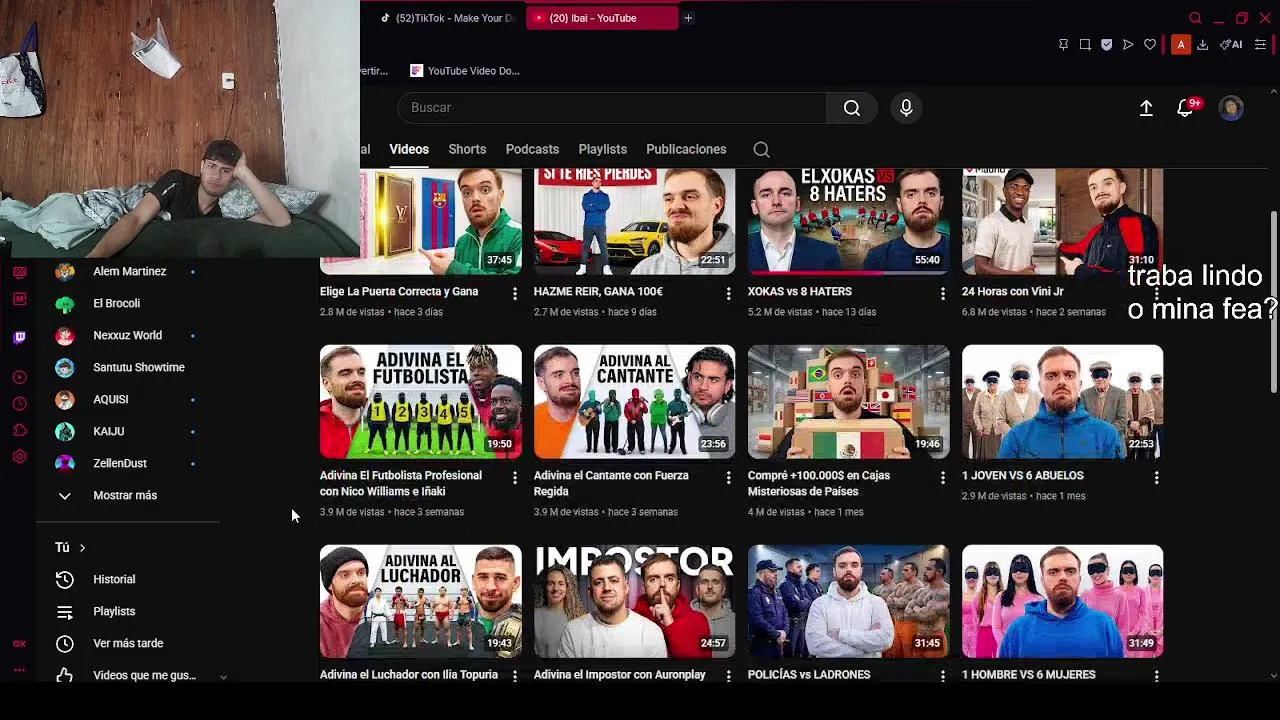Open the ad blocker shield icon
This screenshot has height=720, width=1280.
[x=1106, y=44]
